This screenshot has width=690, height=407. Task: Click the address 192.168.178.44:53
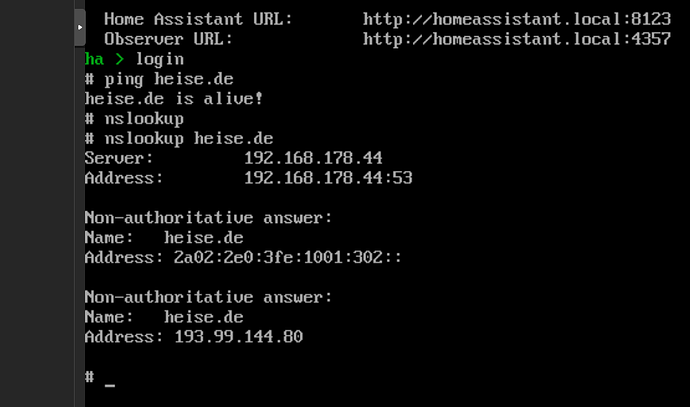[328, 178]
